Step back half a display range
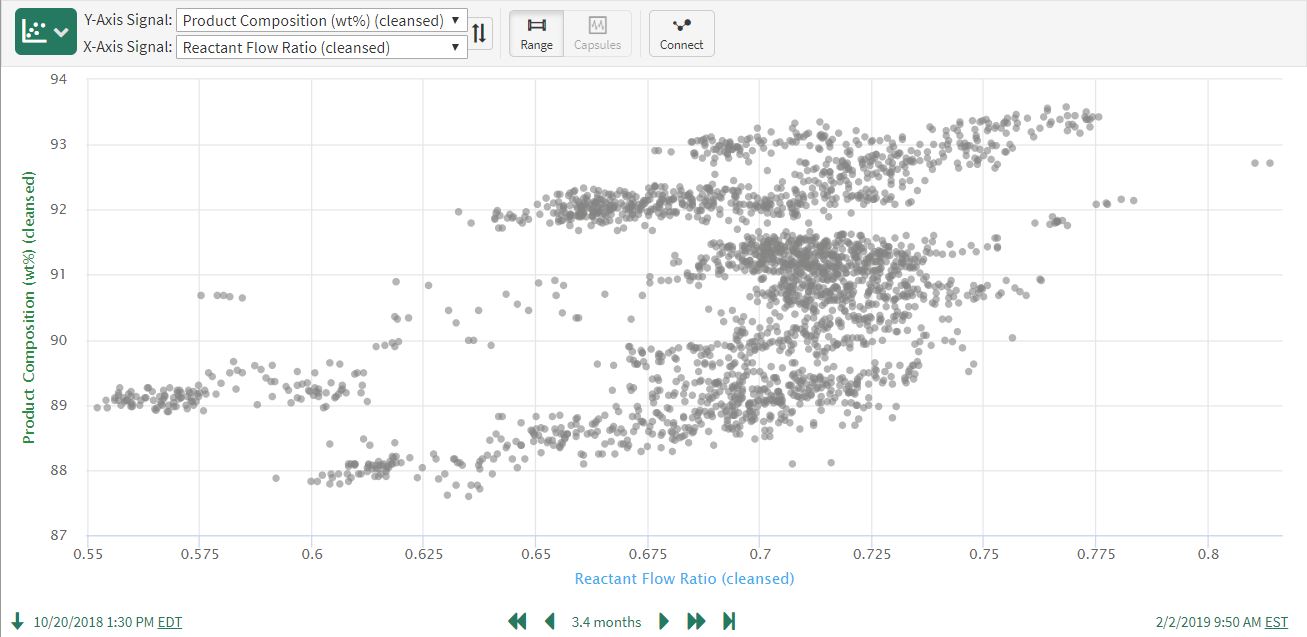 pos(549,622)
